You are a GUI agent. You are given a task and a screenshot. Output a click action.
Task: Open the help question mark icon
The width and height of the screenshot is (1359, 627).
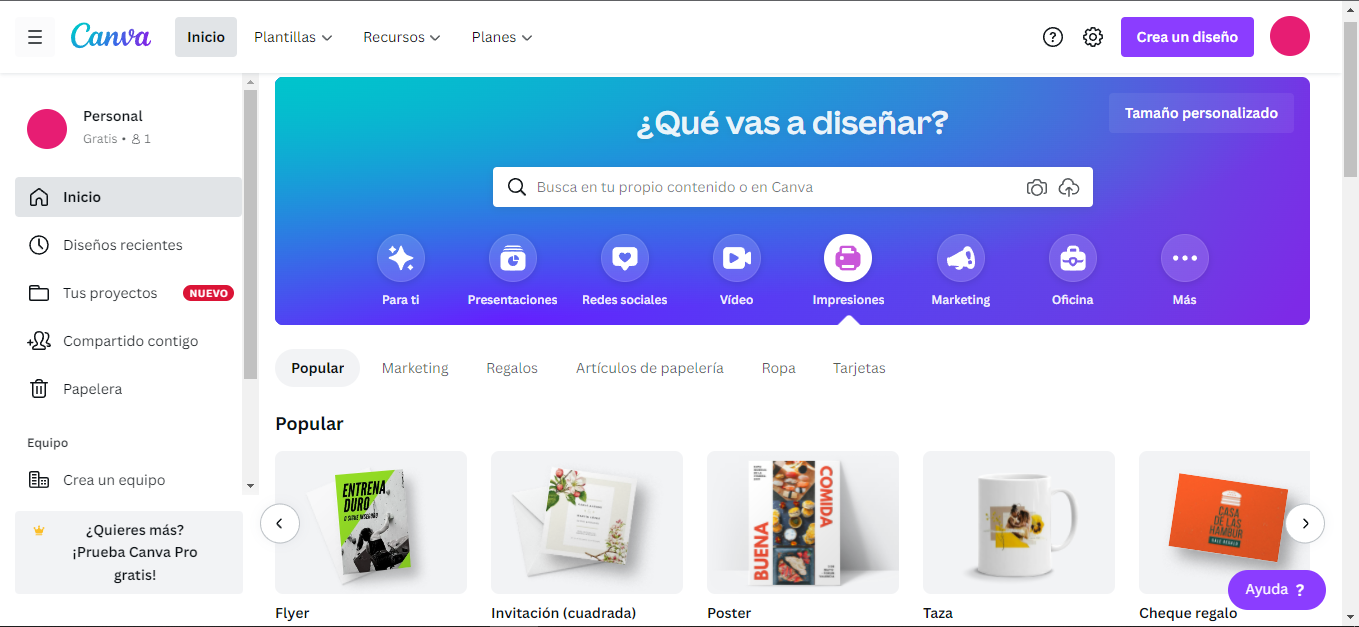[x=1052, y=37]
